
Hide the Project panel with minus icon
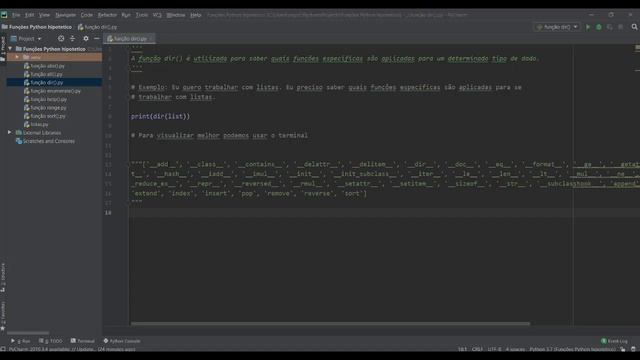coord(97,38)
